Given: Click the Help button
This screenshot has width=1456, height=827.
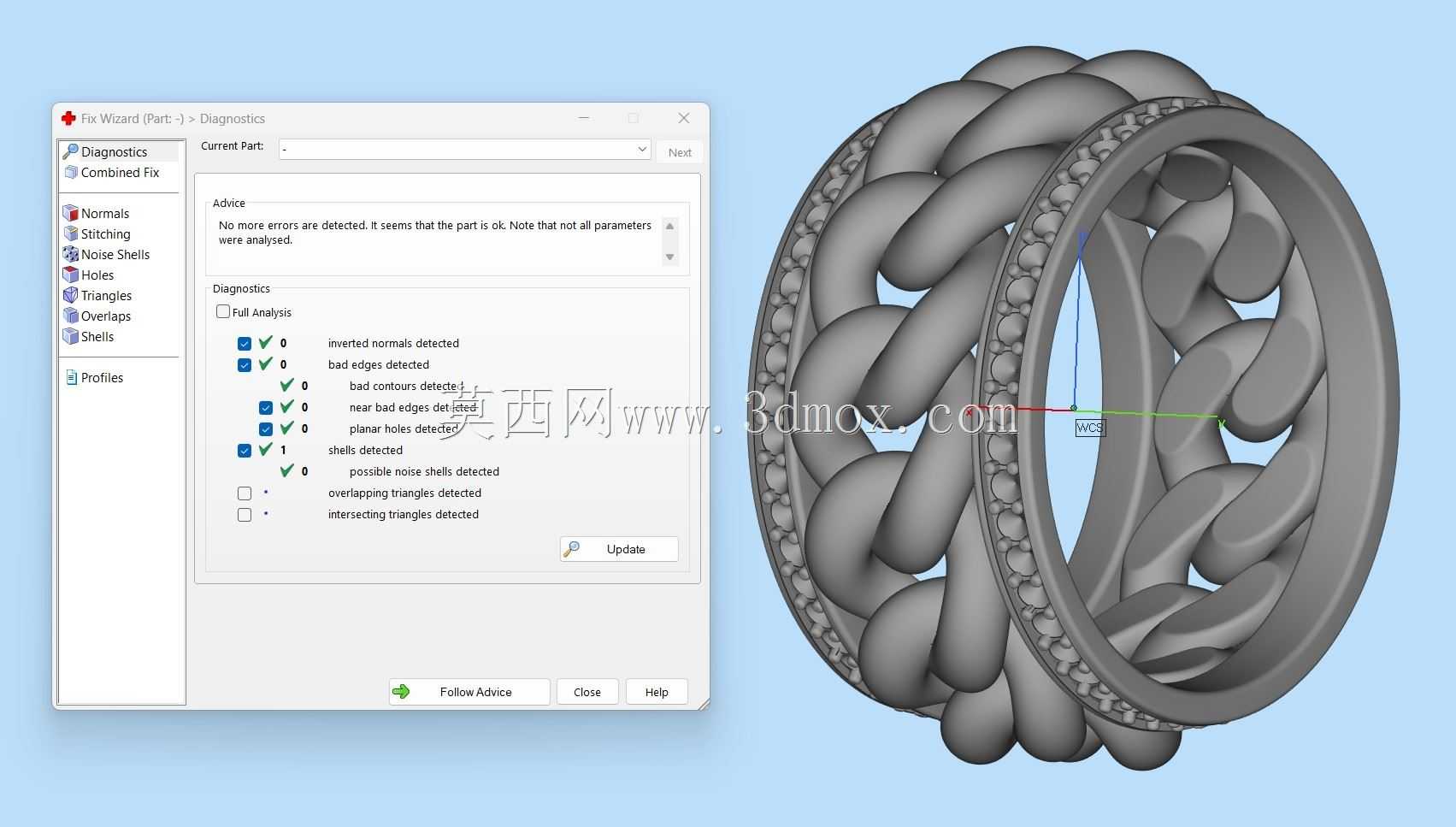Looking at the screenshot, I should coord(657,692).
